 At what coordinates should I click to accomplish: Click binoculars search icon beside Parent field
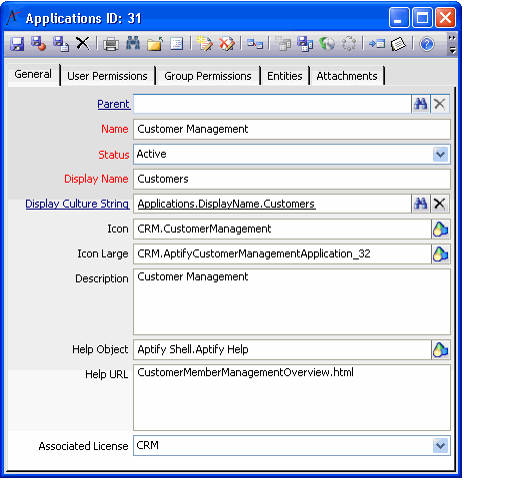[x=421, y=104]
